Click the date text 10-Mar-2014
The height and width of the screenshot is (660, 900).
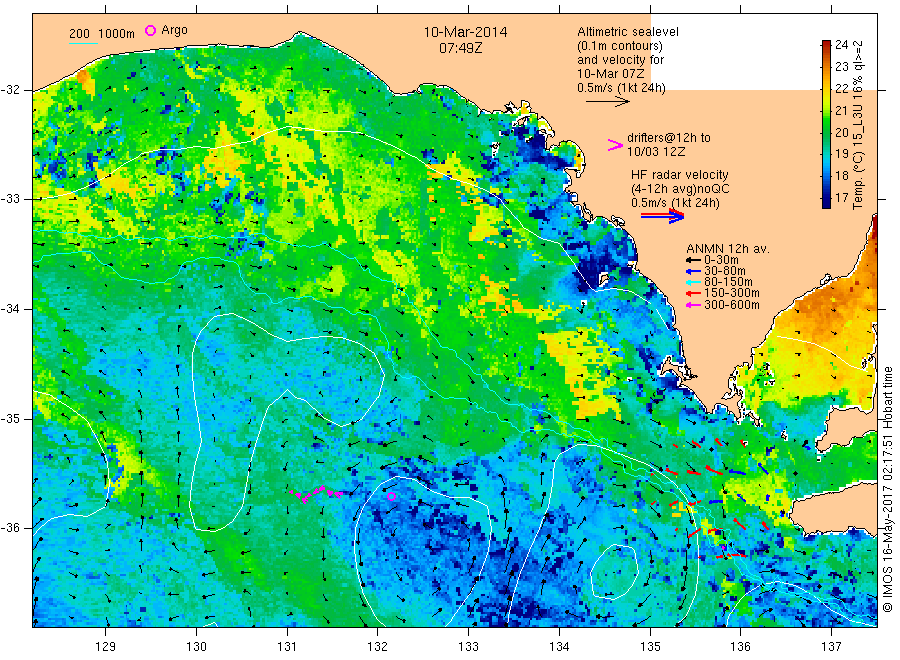tap(465, 32)
